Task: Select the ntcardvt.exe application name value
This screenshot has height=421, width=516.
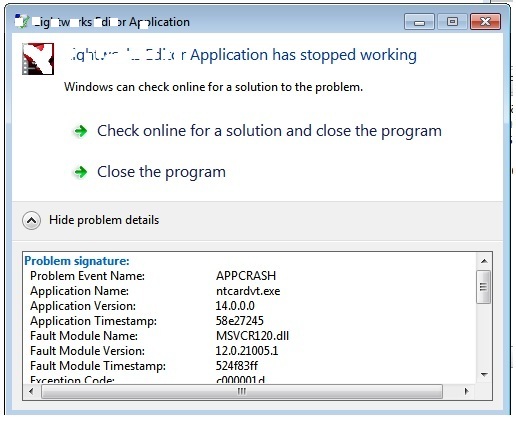Action: (x=248, y=291)
